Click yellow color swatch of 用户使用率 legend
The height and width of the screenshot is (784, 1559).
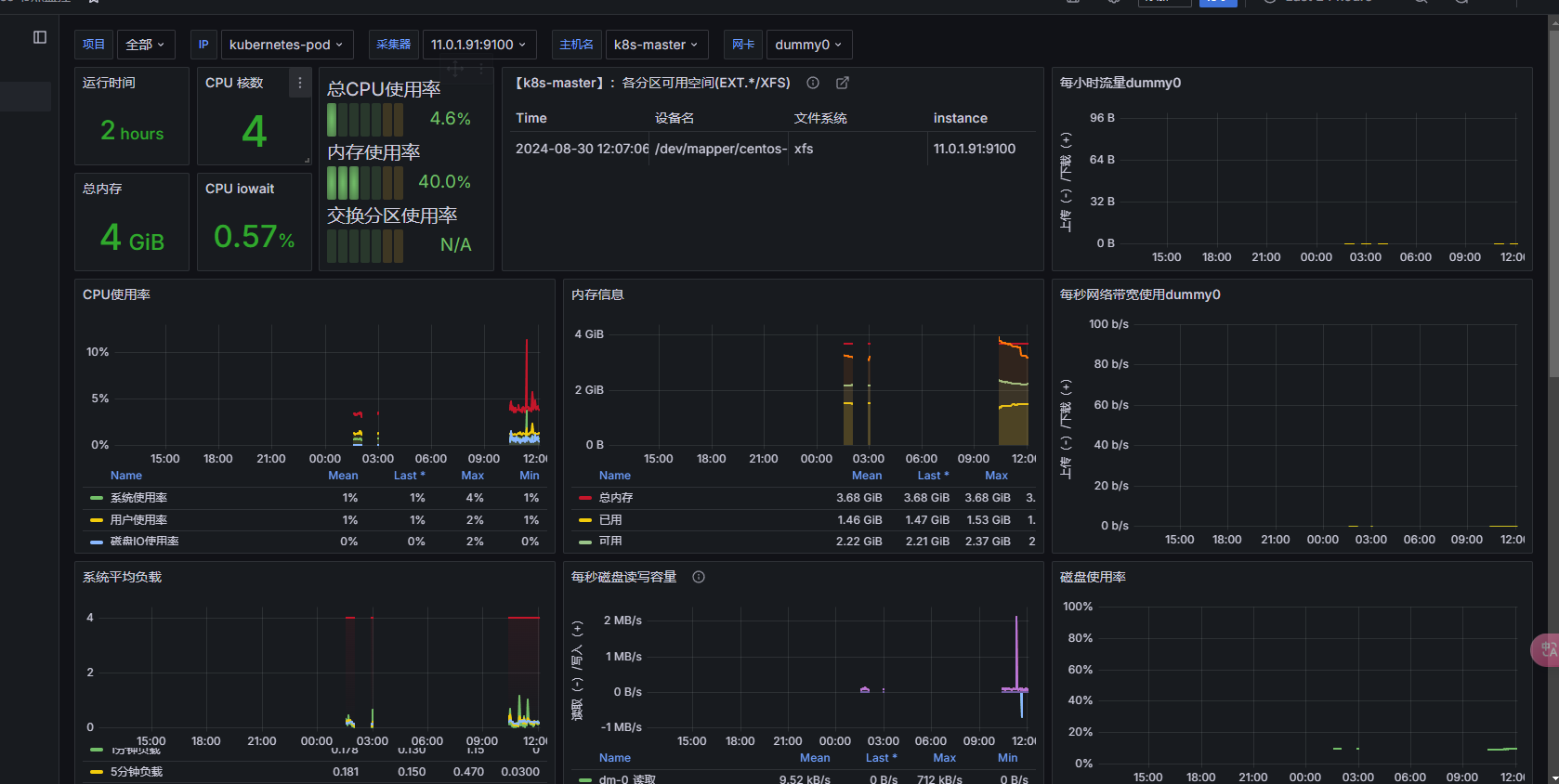pyautogui.click(x=97, y=520)
